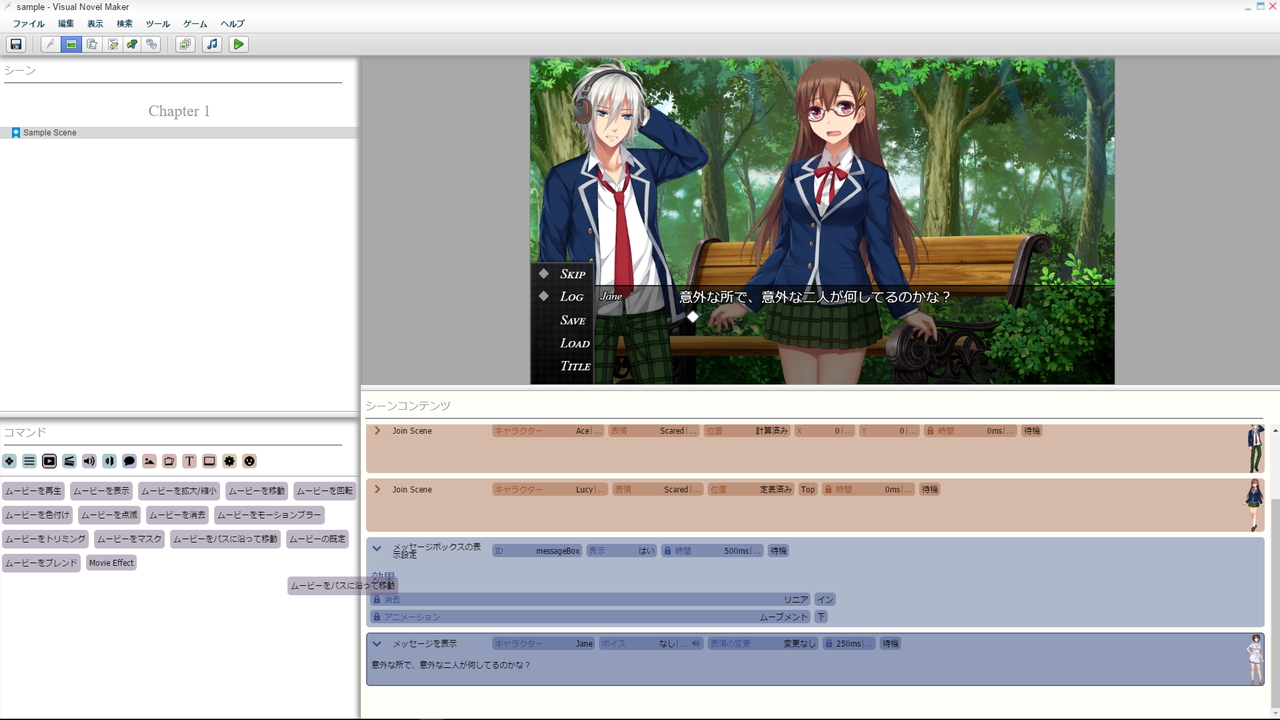Open the ツール menu

coord(157,23)
